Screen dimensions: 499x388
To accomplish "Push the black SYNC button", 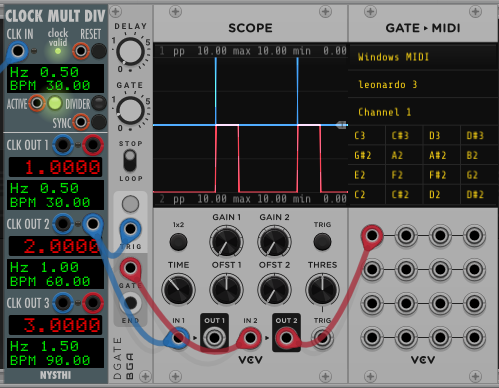I will click(99, 122).
